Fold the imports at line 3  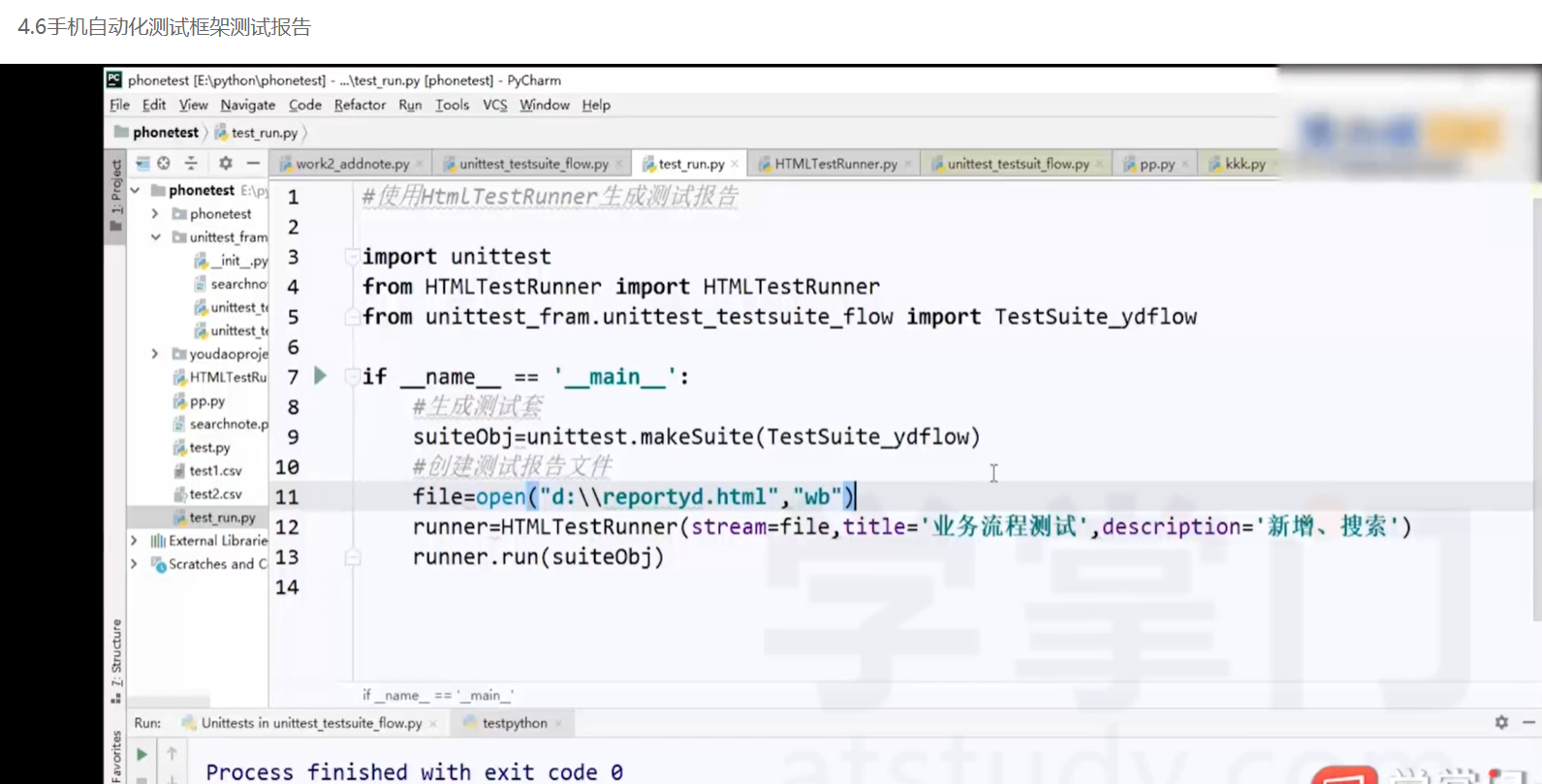click(352, 257)
